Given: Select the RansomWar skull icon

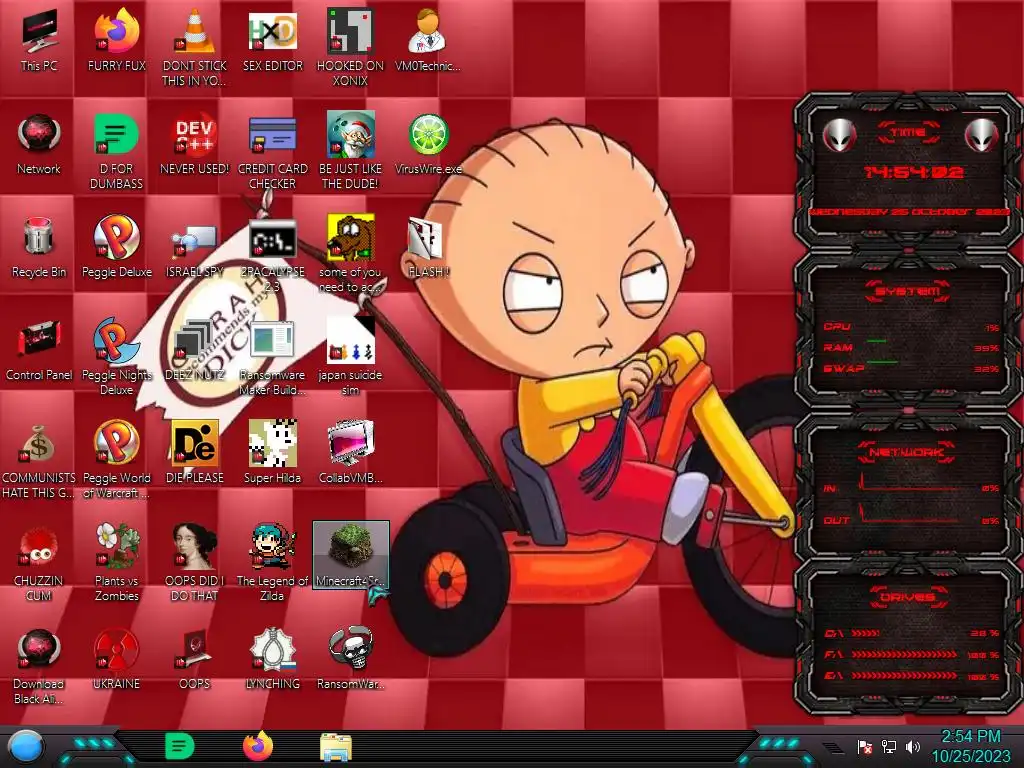Looking at the screenshot, I should click(351, 658).
